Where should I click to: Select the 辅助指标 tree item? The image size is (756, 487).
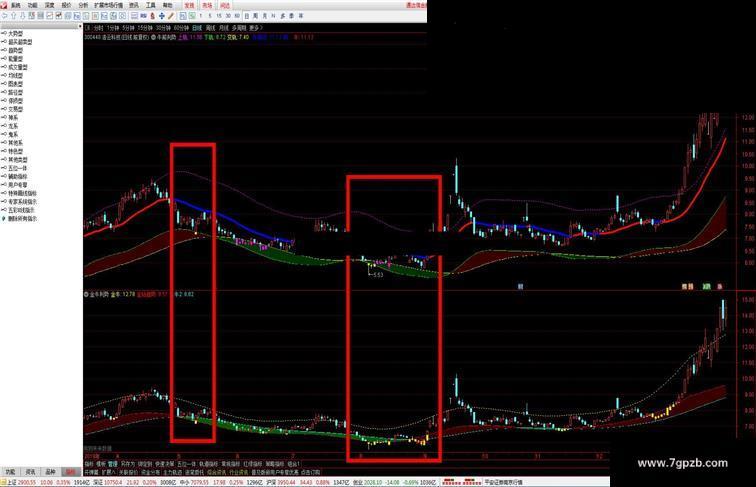pyautogui.click(x=18, y=176)
